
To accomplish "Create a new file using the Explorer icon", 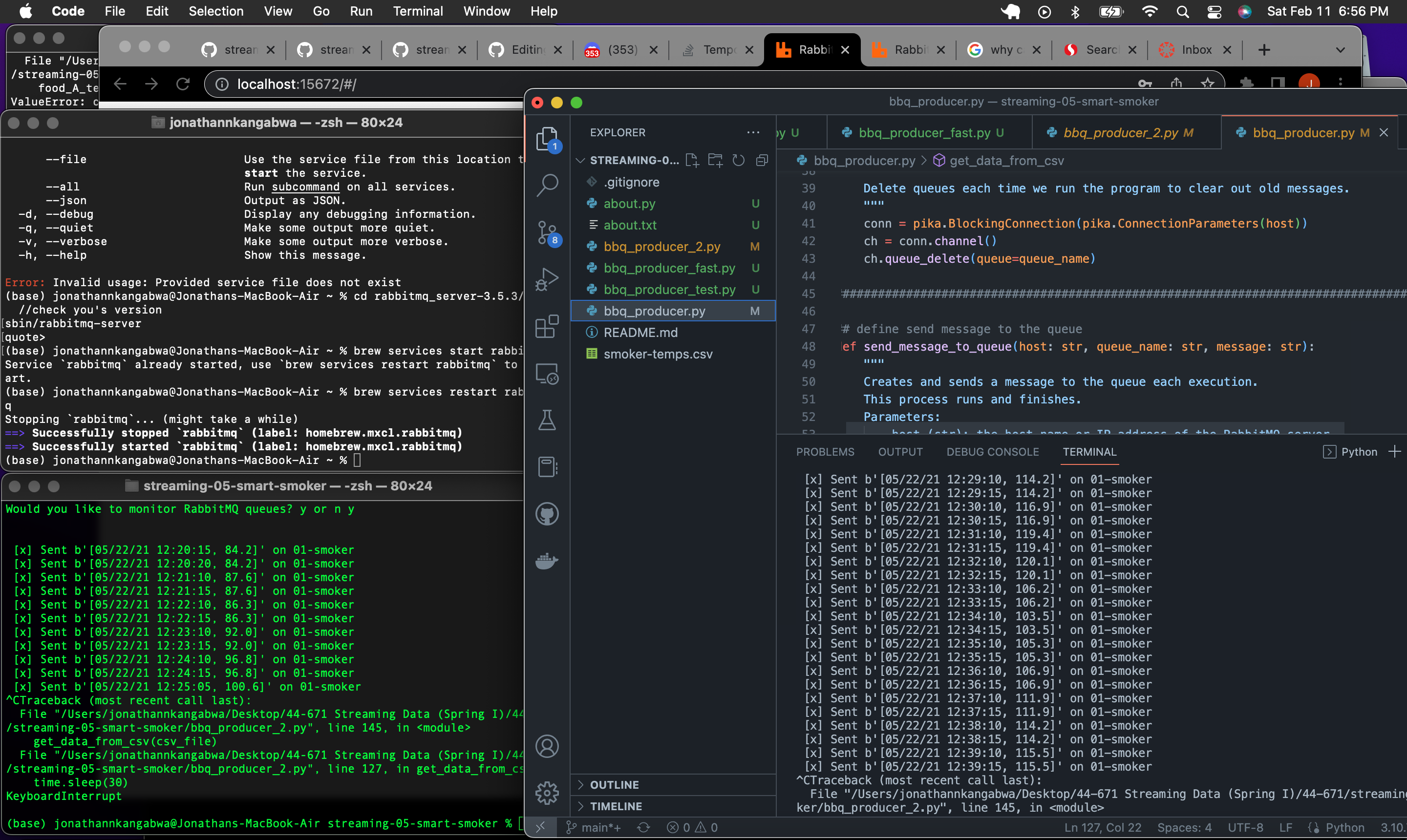I will [692, 160].
